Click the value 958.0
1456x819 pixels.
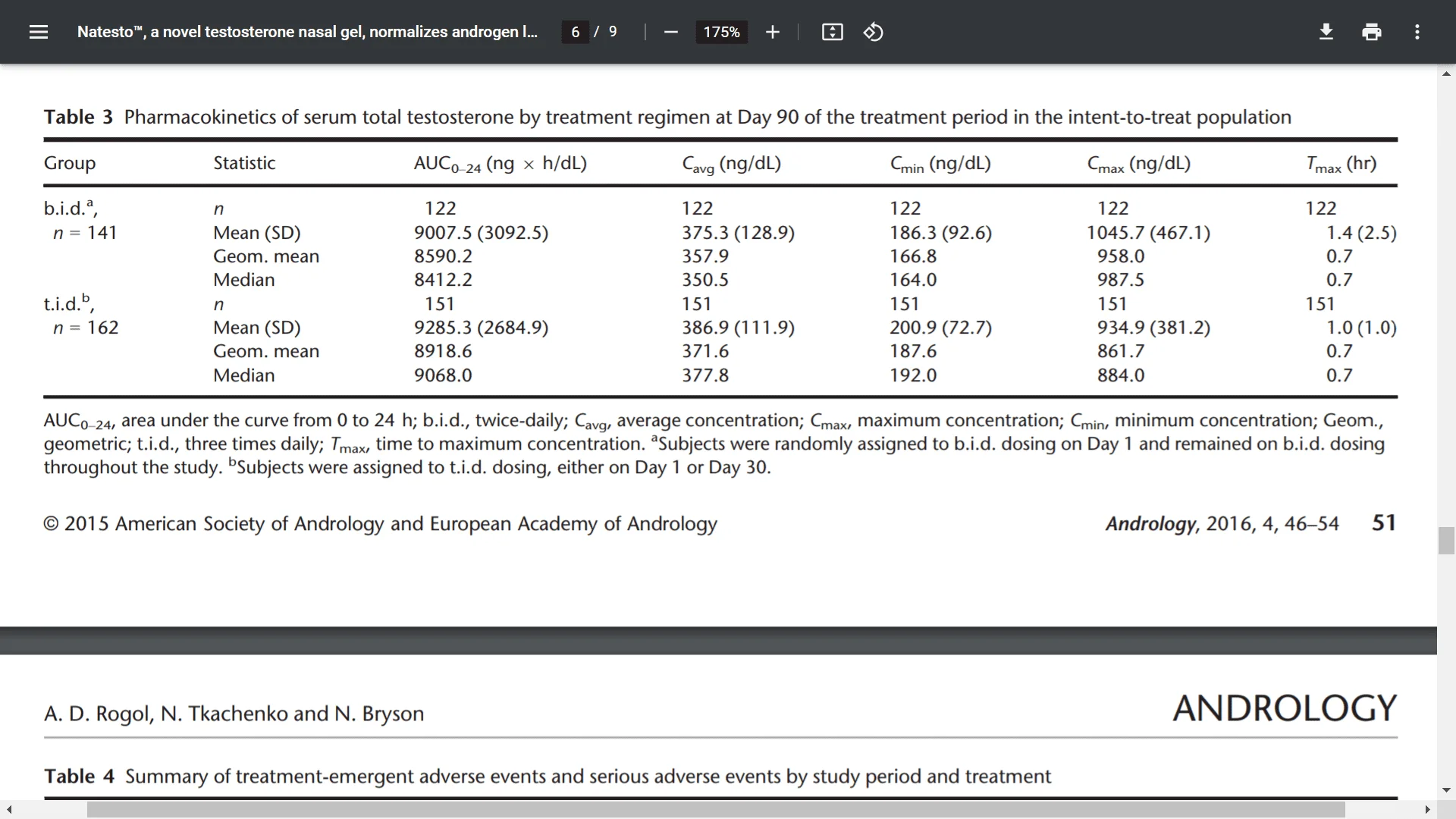(1121, 256)
